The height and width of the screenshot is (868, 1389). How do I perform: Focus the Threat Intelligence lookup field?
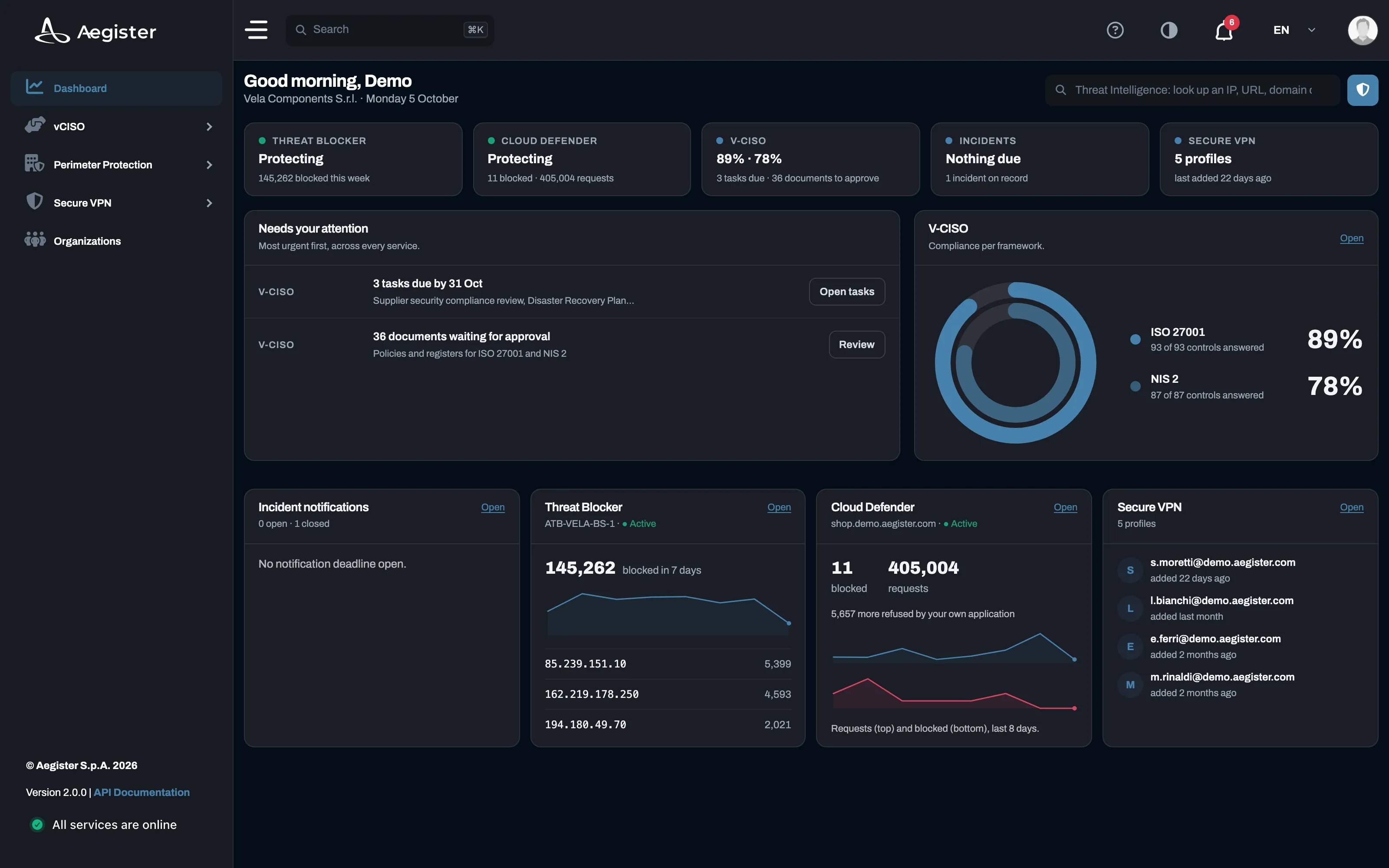point(1192,90)
